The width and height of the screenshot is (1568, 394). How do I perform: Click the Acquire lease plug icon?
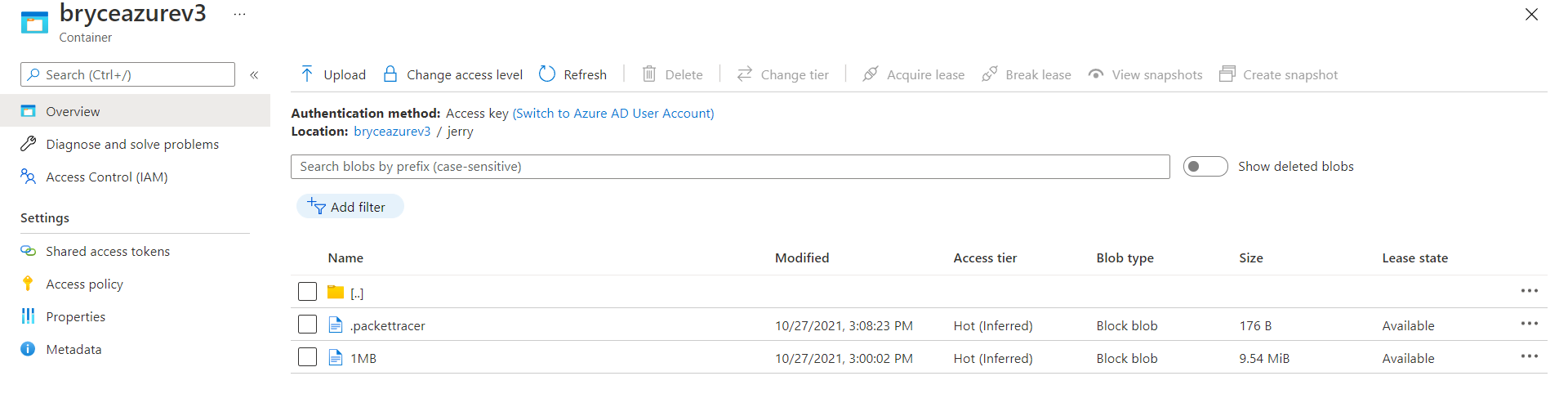(x=871, y=74)
